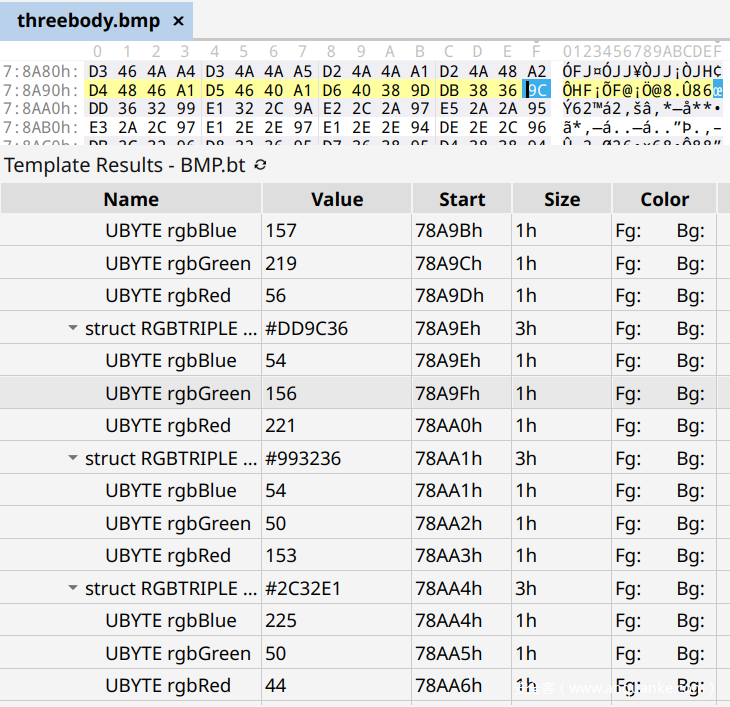Click the hex row address 7:8A90h
The image size is (730, 707).
coord(41,90)
